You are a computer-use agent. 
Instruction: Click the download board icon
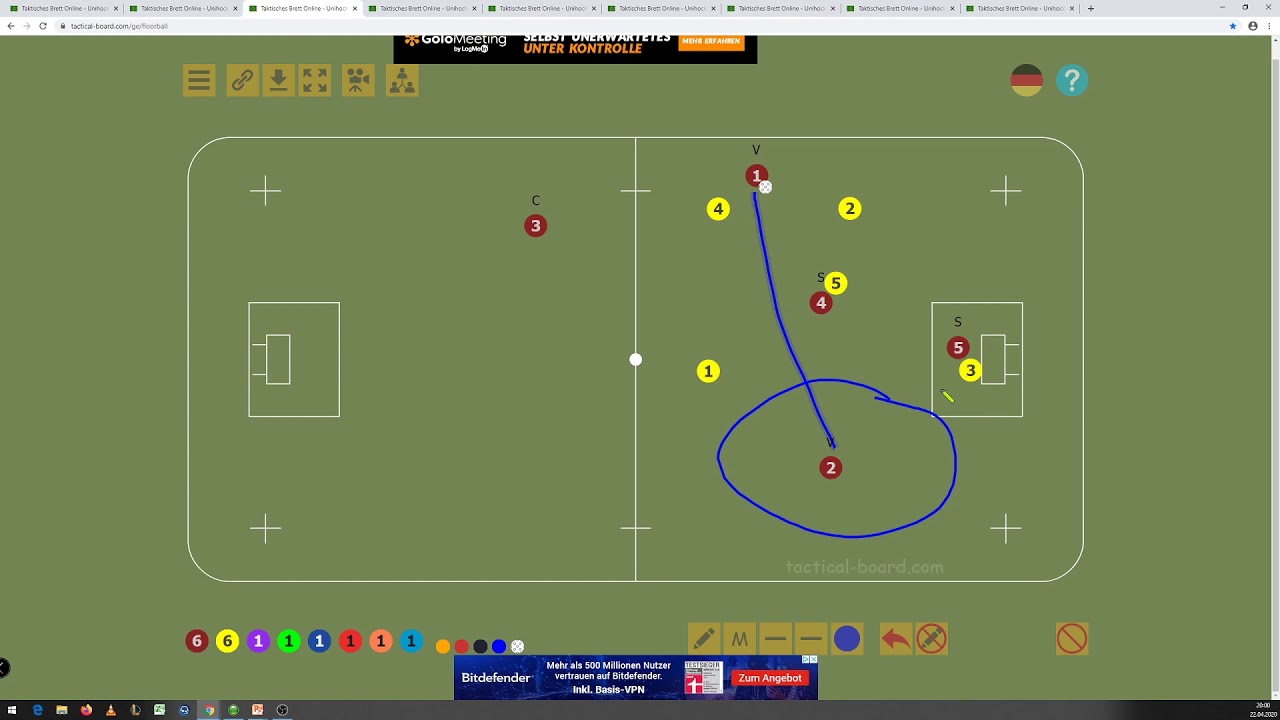tap(278, 81)
